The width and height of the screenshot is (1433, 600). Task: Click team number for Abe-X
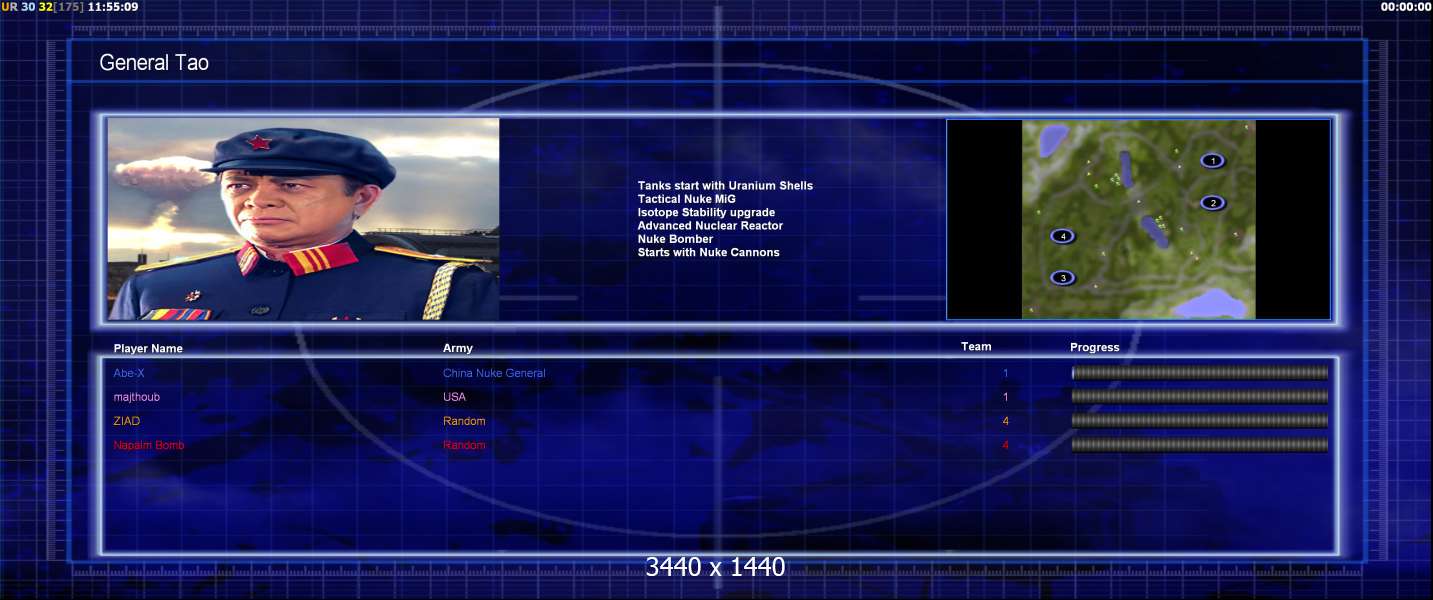pos(1006,373)
